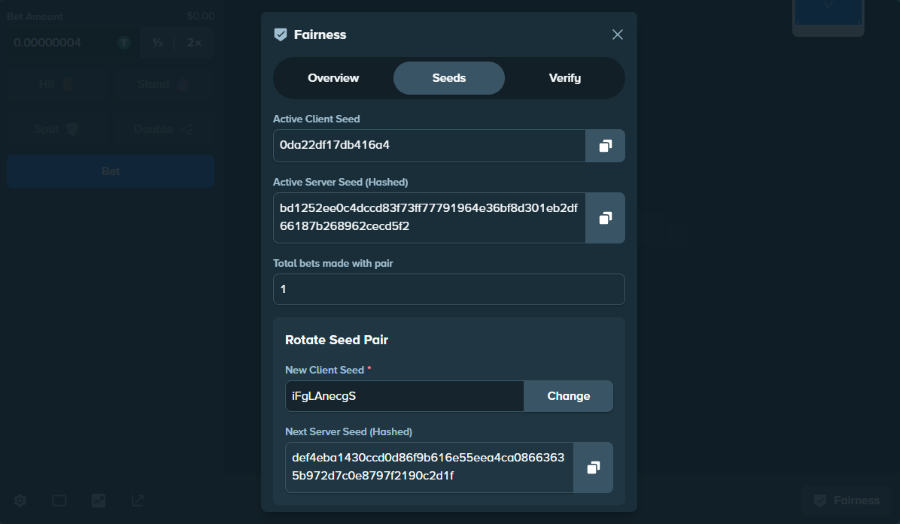This screenshot has height=524, width=900.
Task: Close the Fairness dialog
Action: point(617,35)
